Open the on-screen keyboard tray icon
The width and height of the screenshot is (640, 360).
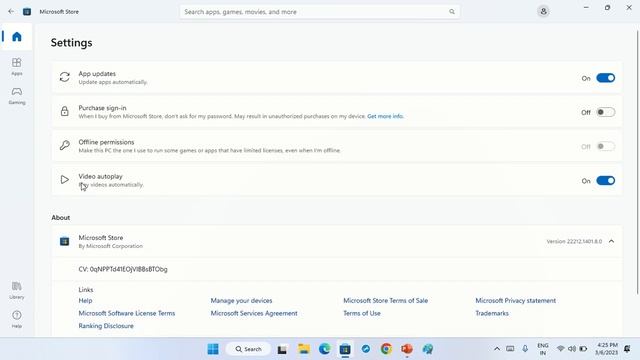click(x=510, y=349)
